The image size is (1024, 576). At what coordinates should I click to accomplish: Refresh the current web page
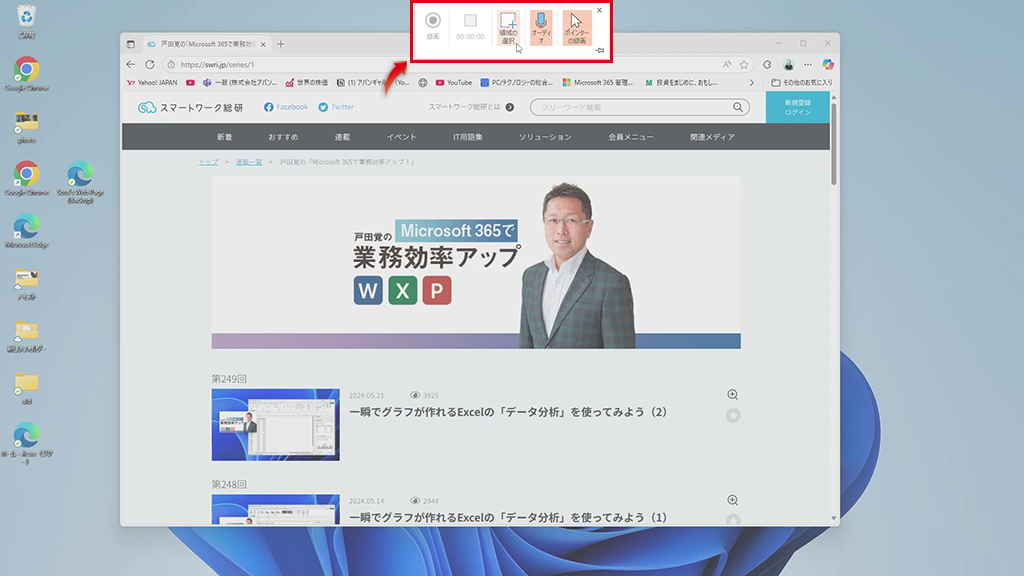pyautogui.click(x=150, y=65)
